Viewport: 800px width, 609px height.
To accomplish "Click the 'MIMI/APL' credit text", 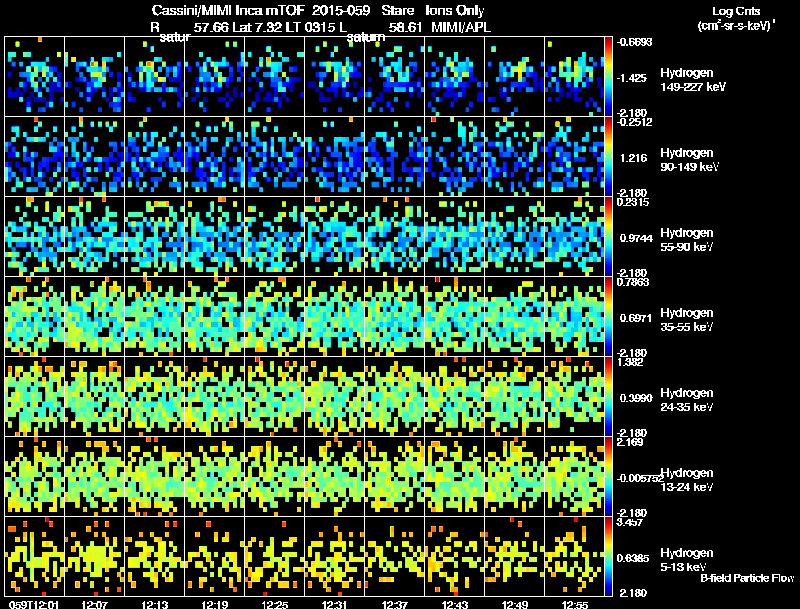I will coord(461,27).
